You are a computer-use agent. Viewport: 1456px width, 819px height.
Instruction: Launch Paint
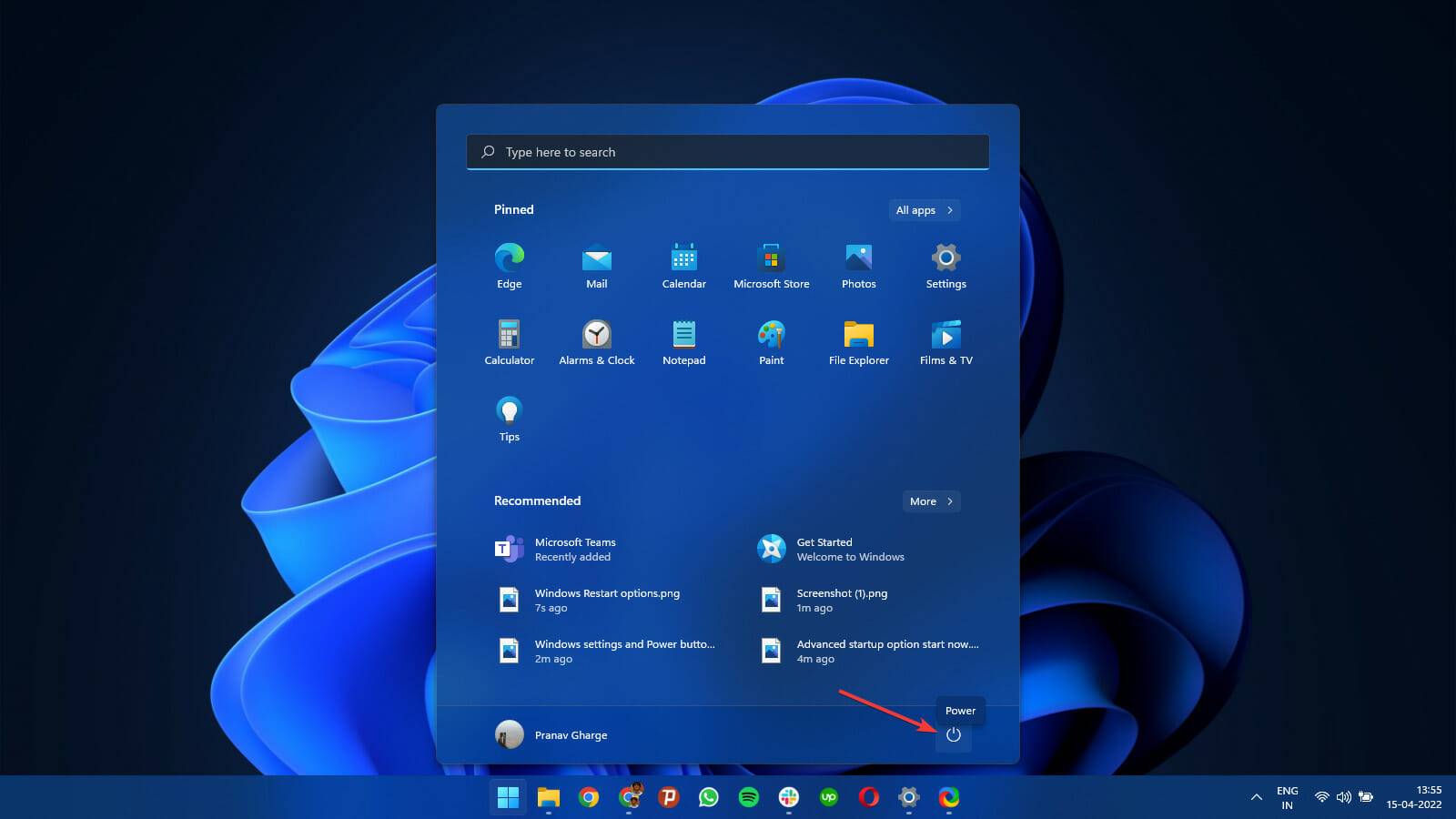point(771,340)
